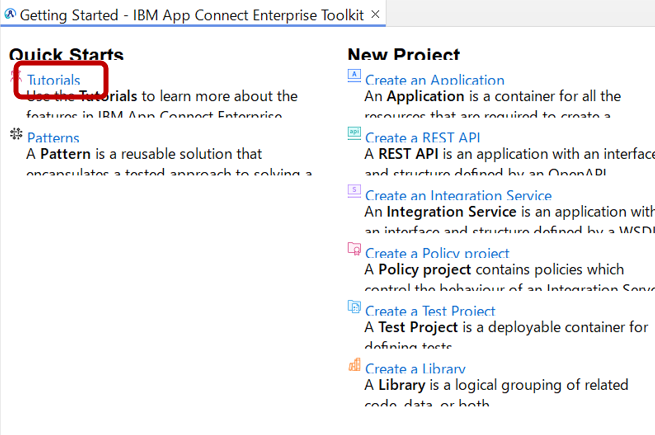Open the Patterns link
Viewport: 655px width, 435px height.
pyautogui.click(x=53, y=137)
